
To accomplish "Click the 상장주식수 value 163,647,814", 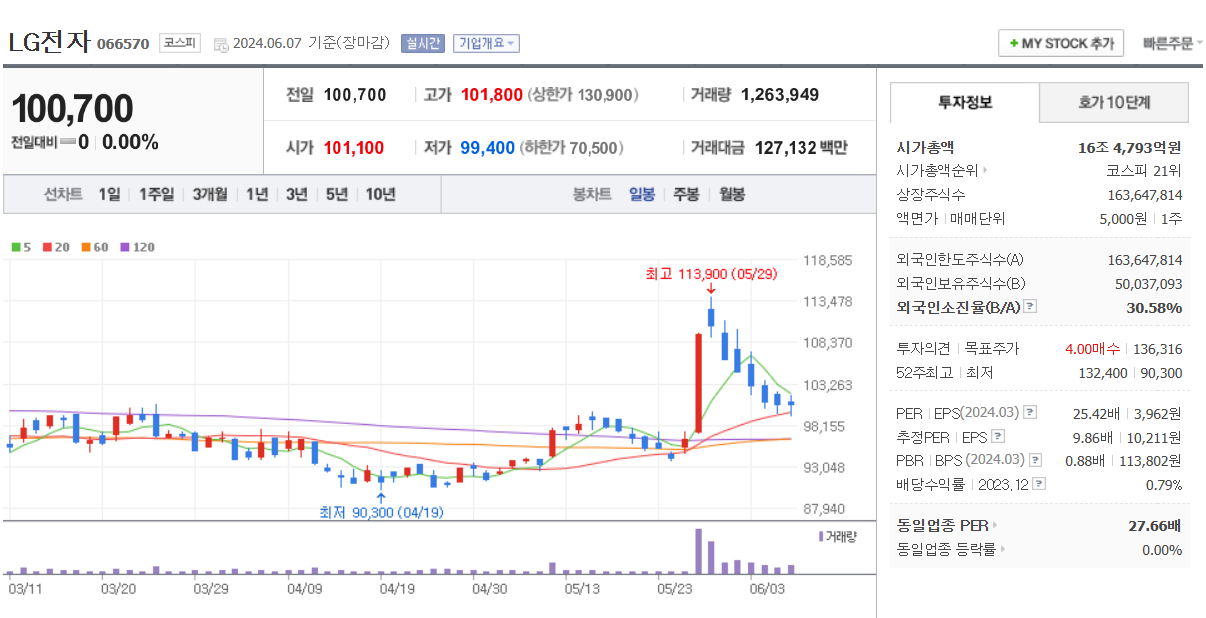I will pos(1145,195).
